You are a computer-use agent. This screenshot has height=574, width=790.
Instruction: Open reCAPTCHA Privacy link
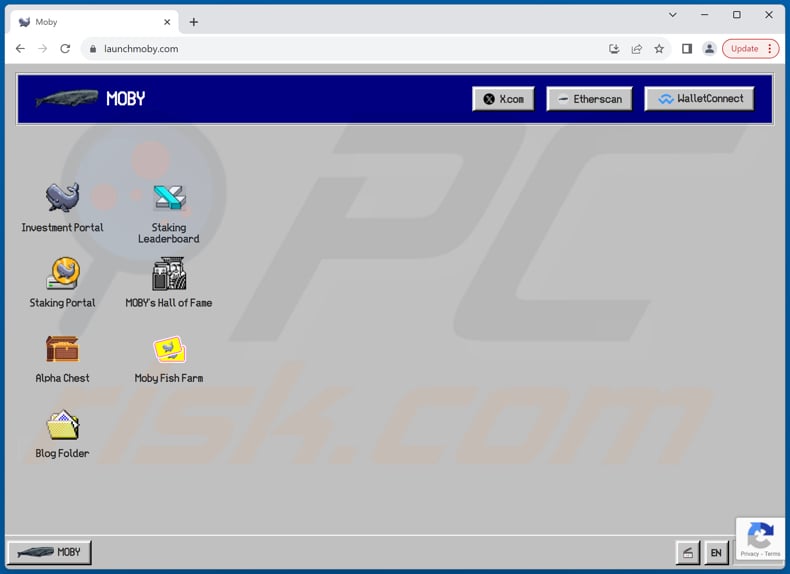tap(750, 554)
